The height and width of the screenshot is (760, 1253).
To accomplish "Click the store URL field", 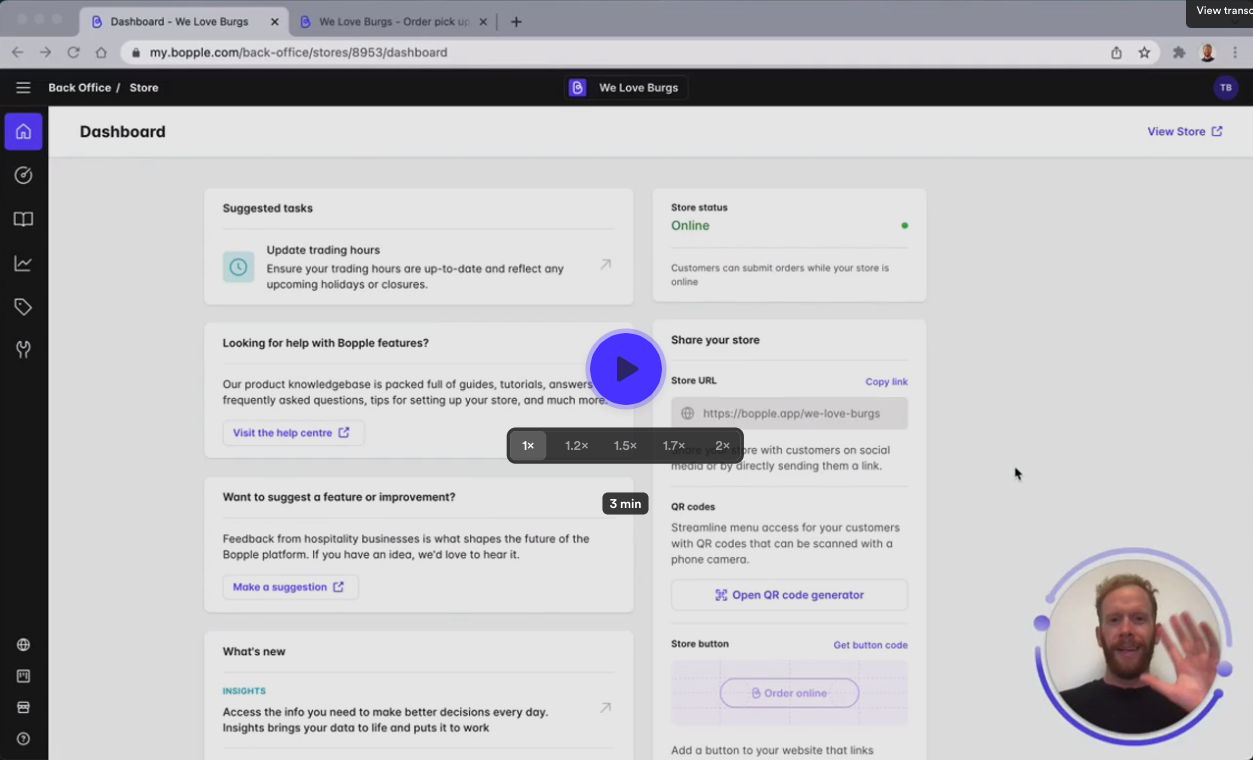I will (x=789, y=413).
